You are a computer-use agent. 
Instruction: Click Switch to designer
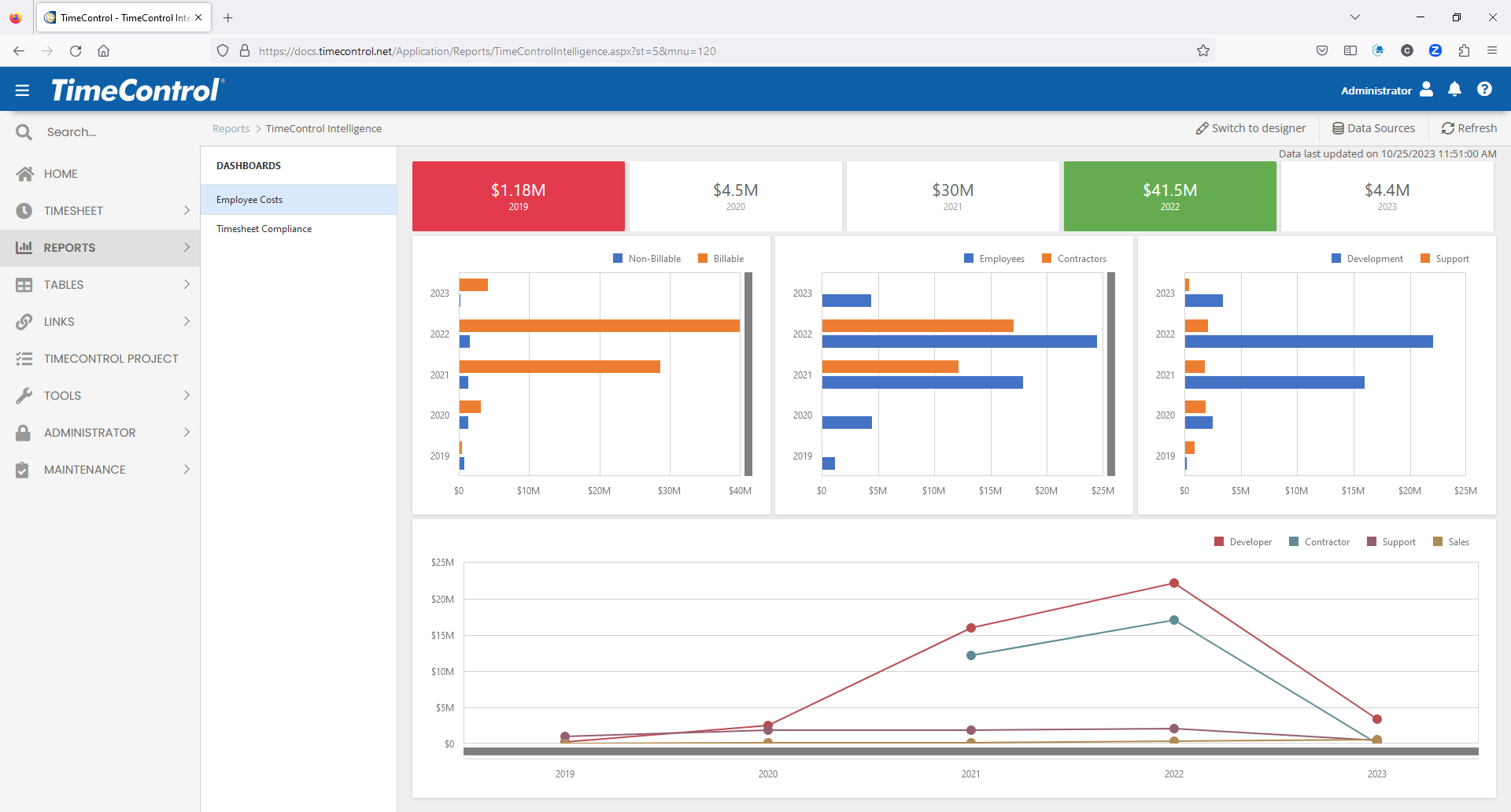click(1251, 128)
